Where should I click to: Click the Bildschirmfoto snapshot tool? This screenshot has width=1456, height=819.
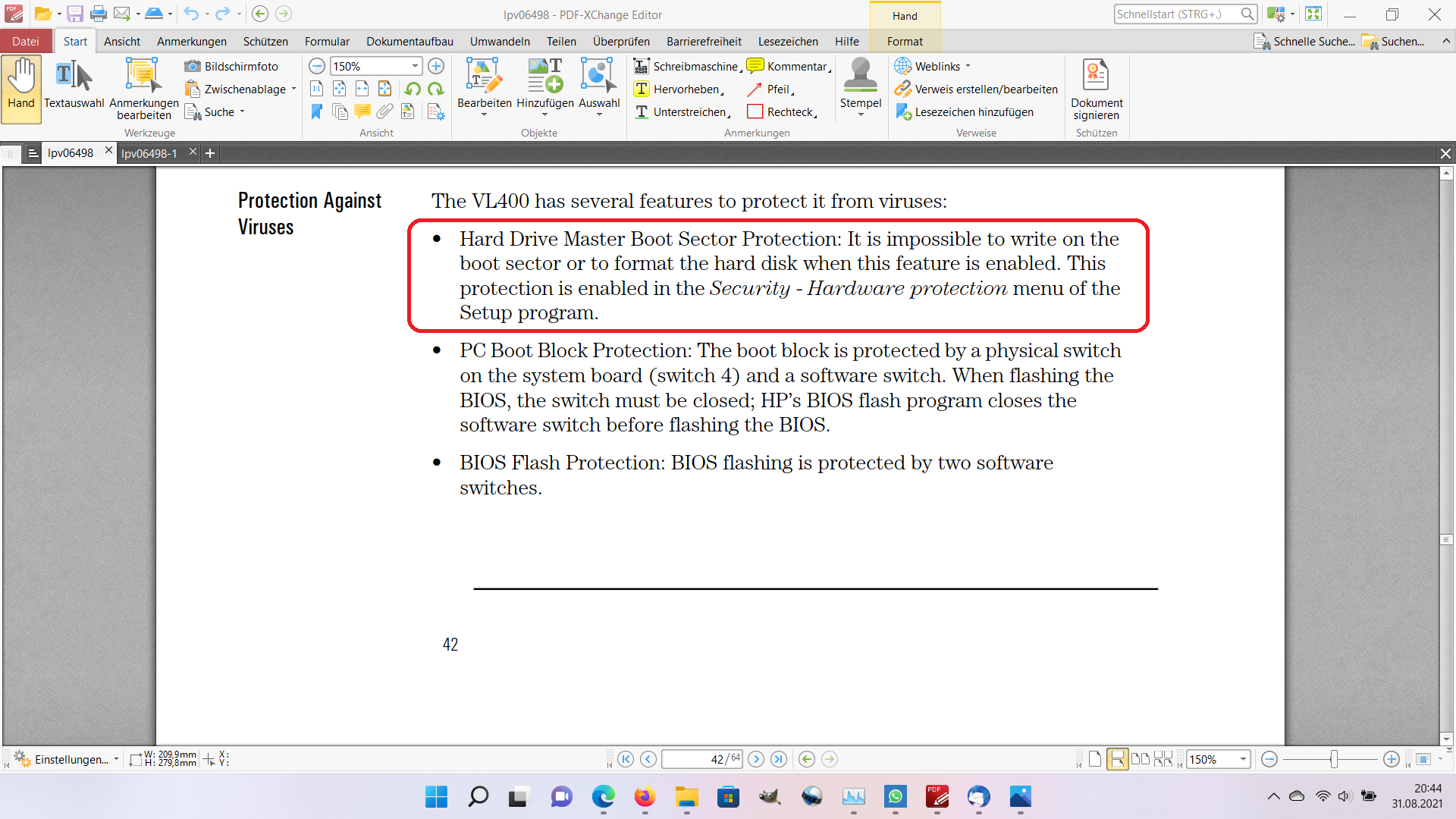click(x=232, y=67)
